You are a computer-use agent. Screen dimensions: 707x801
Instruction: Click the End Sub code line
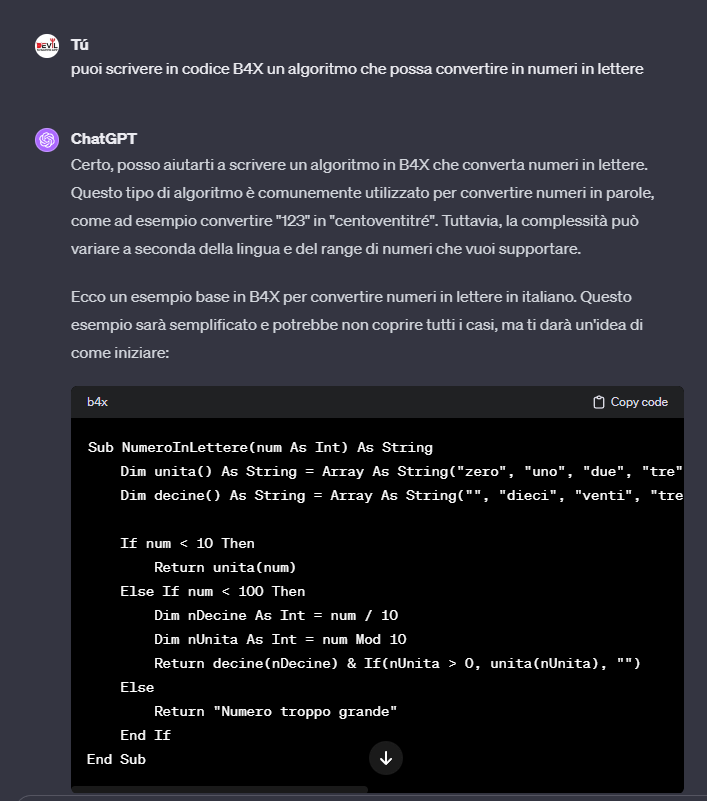(116, 759)
